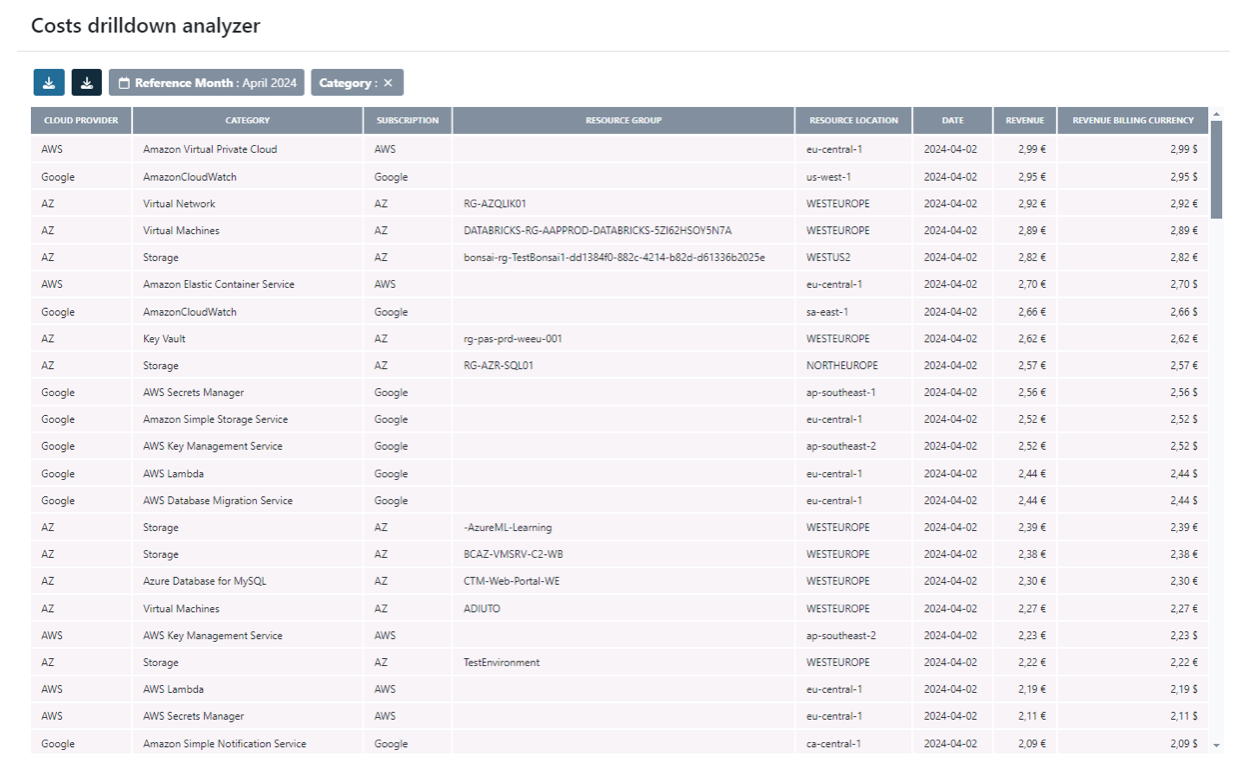Click the light blue download button
This screenshot has width=1260, height=778.
[49, 83]
